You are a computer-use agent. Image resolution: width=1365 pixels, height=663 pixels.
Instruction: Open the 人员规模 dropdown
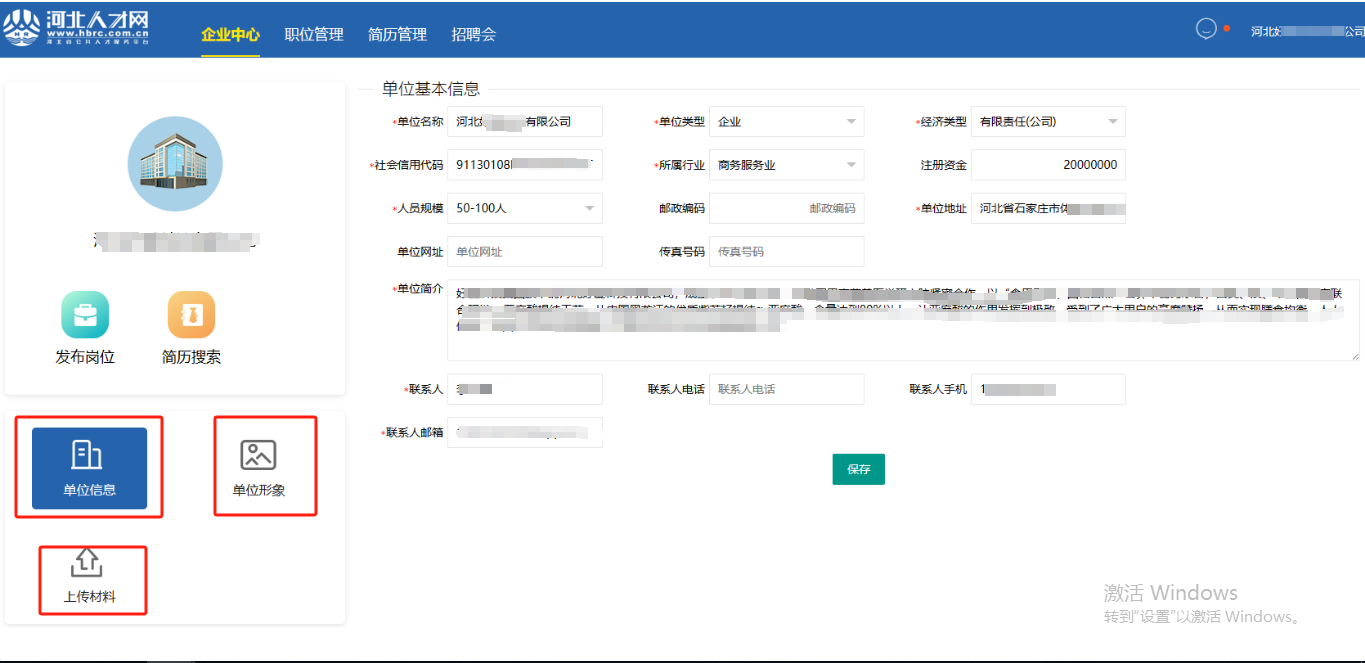(524, 208)
